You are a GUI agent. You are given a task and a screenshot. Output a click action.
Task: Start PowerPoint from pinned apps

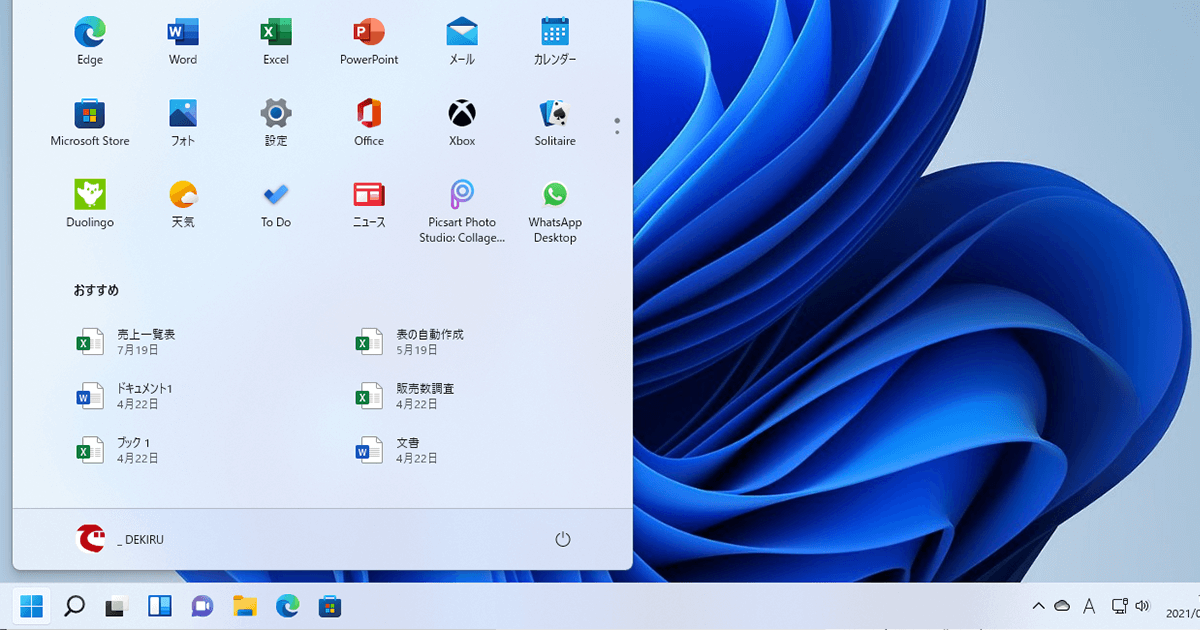[x=369, y=41]
